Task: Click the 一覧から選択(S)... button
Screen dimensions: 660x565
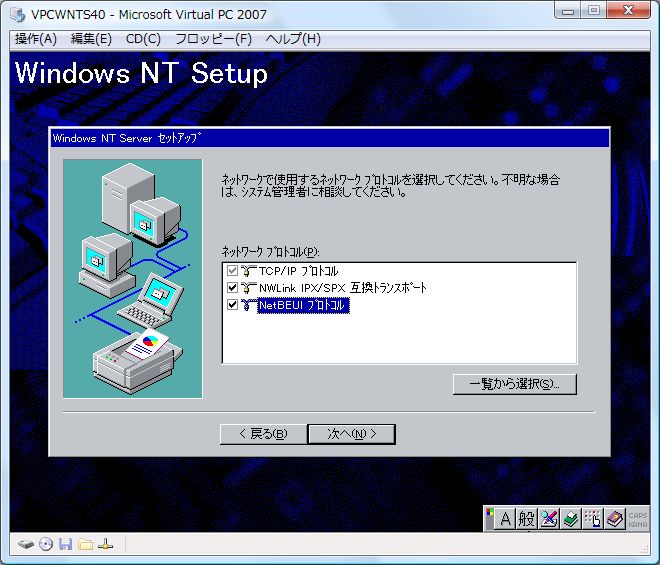Action: point(514,384)
